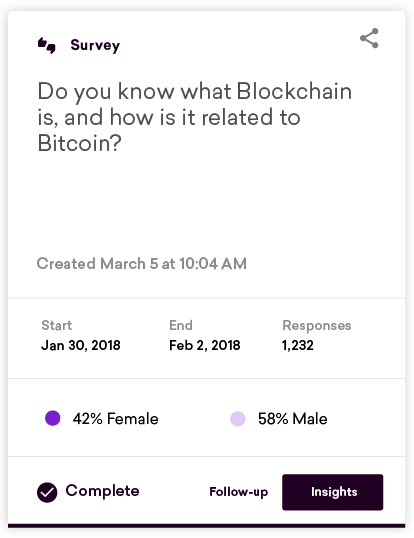
Task: Click the 1,232 responses count
Action: click(297, 345)
